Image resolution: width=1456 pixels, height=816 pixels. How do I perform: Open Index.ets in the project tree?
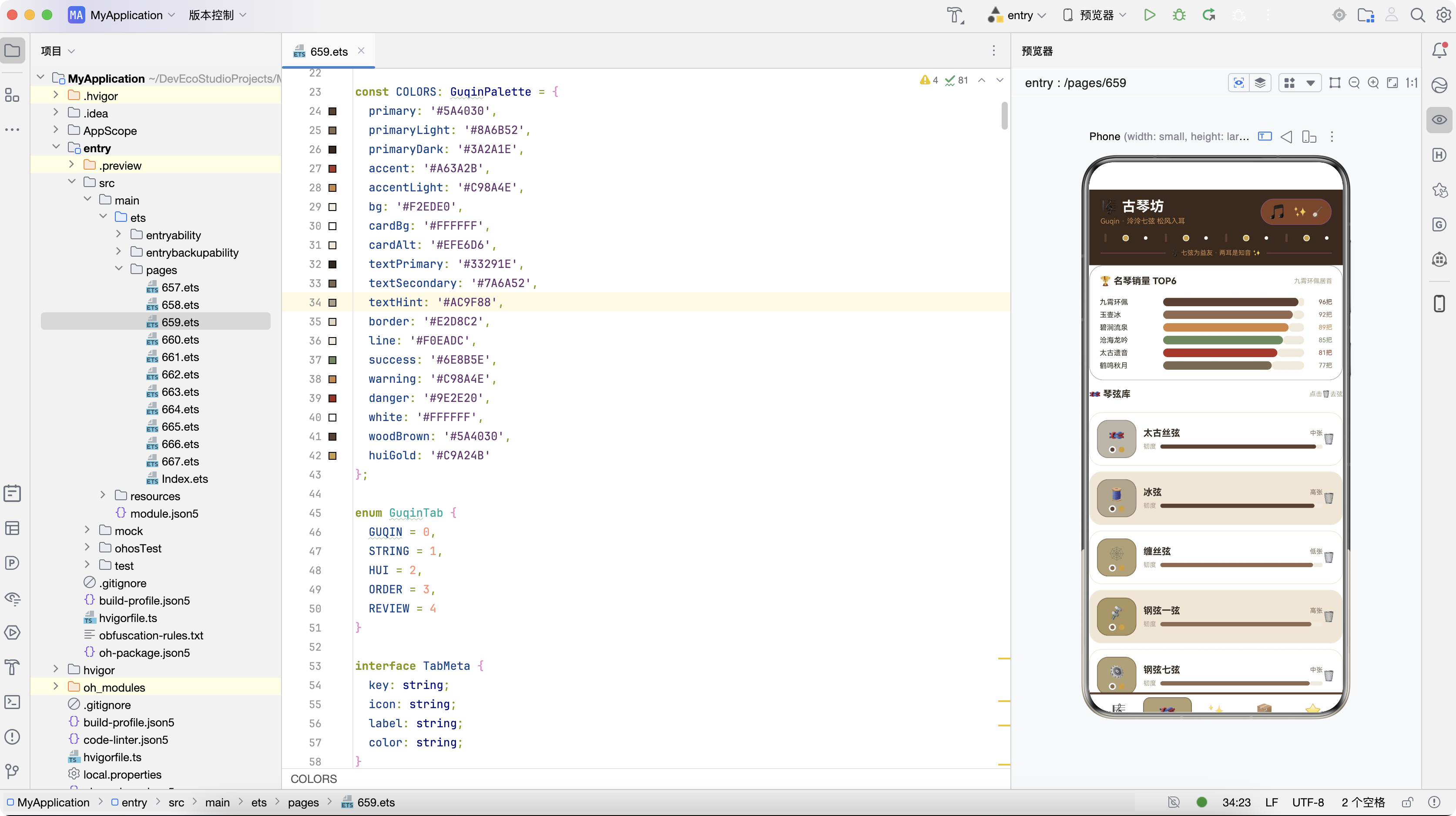pyautogui.click(x=177, y=478)
